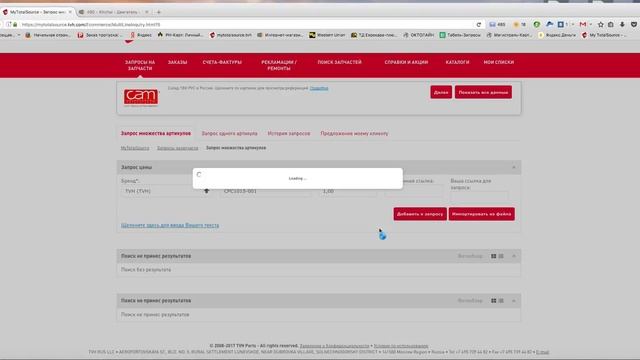640x360 pixels.
Task: Click the Ваша ссылка для запроса field
Action: 480,197
